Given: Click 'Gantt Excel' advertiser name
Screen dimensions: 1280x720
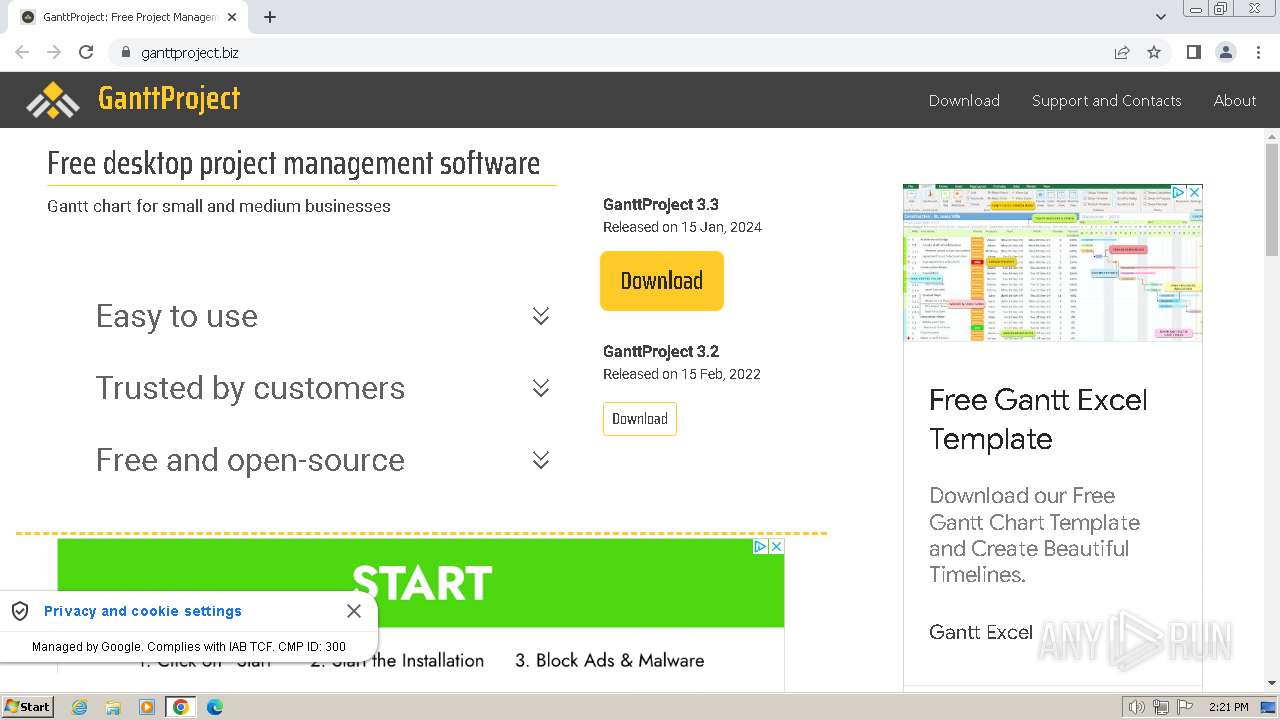Looking at the screenshot, I should [981, 632].
